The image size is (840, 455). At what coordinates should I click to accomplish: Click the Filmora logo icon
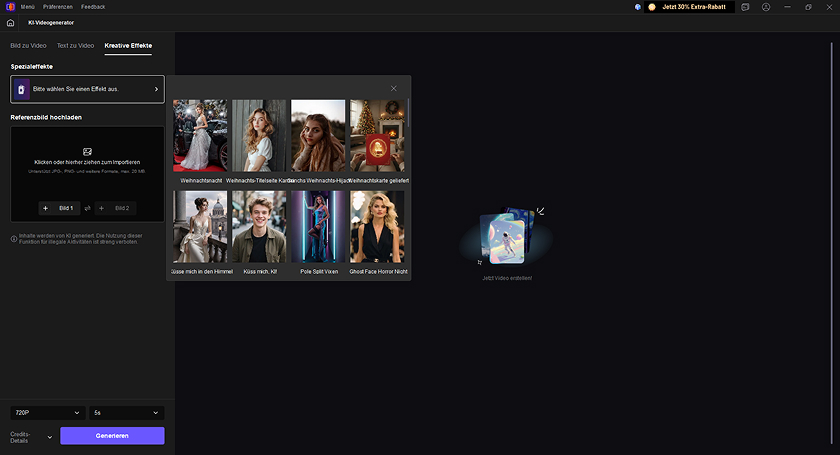click(9, 6)
